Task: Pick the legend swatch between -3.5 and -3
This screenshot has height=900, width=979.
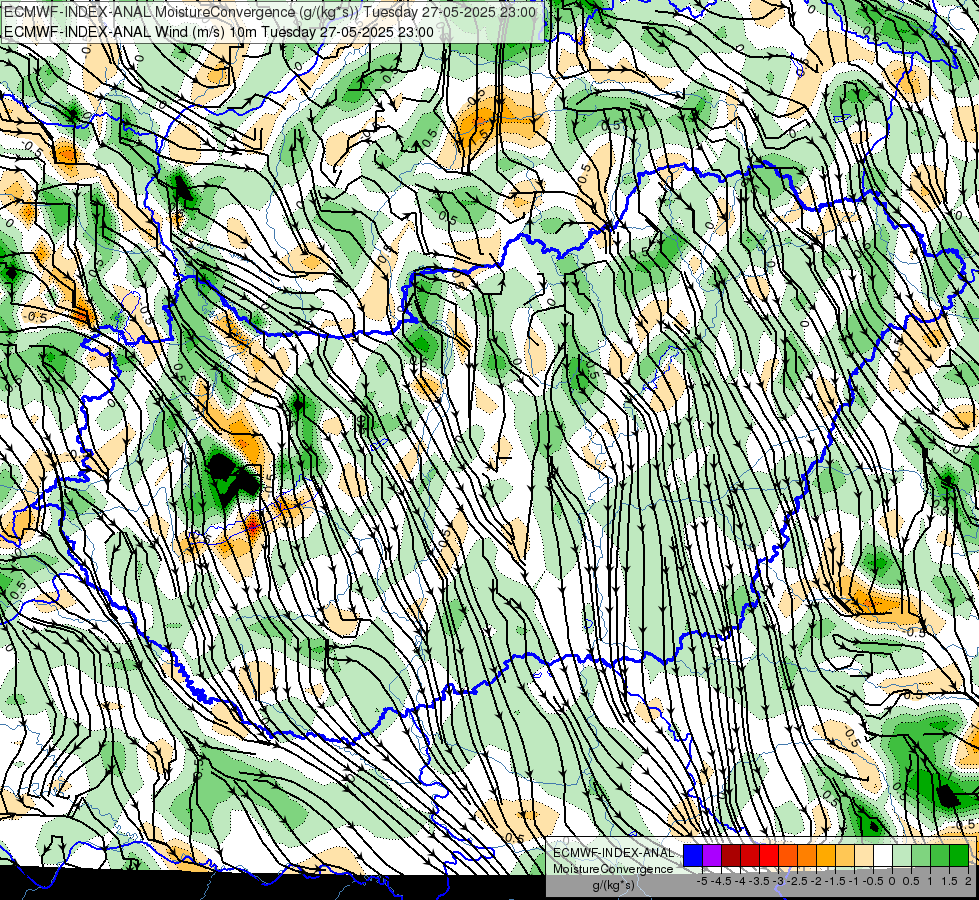Action: point(769,856)
